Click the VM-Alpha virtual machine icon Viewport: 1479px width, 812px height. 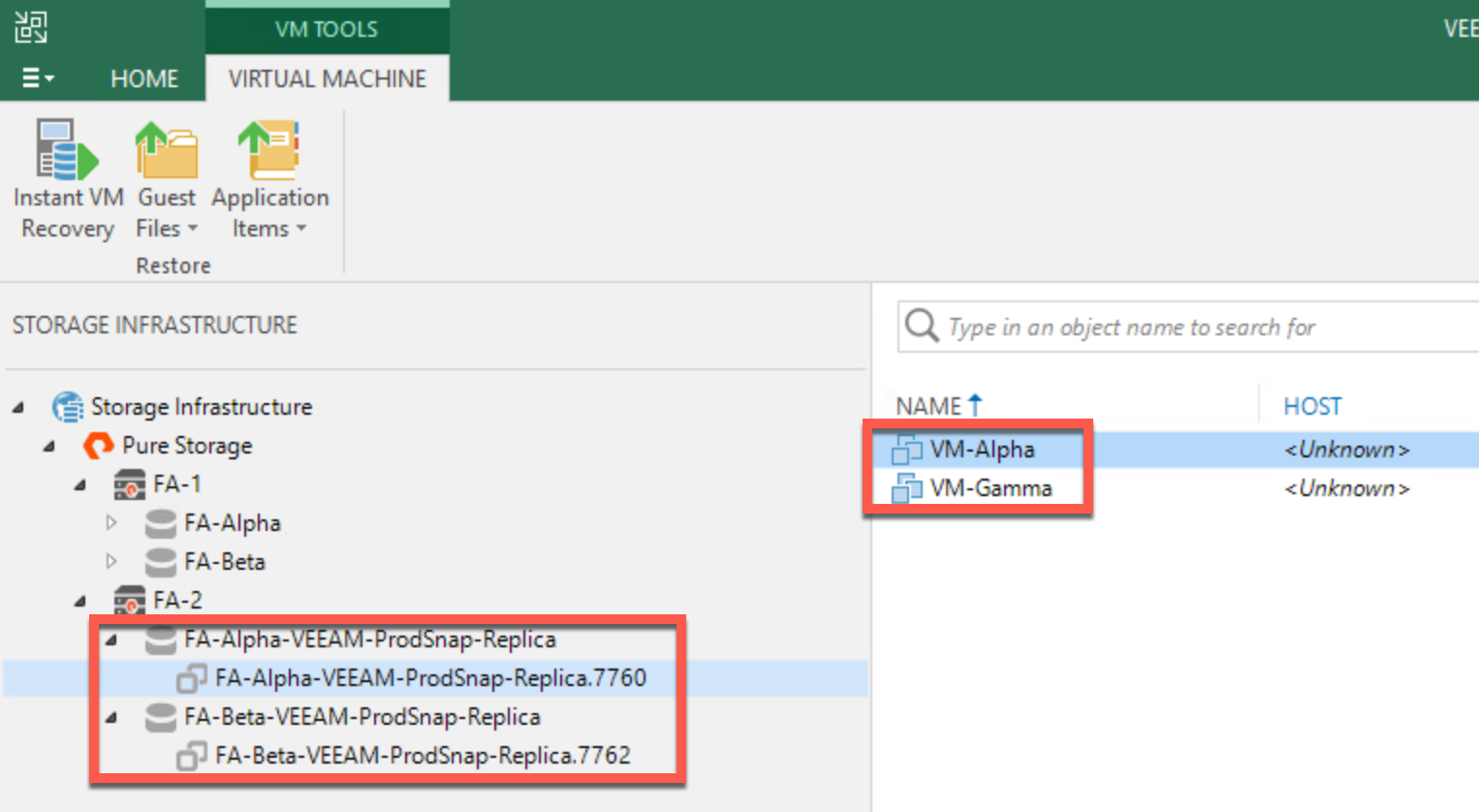click(907, 450)
